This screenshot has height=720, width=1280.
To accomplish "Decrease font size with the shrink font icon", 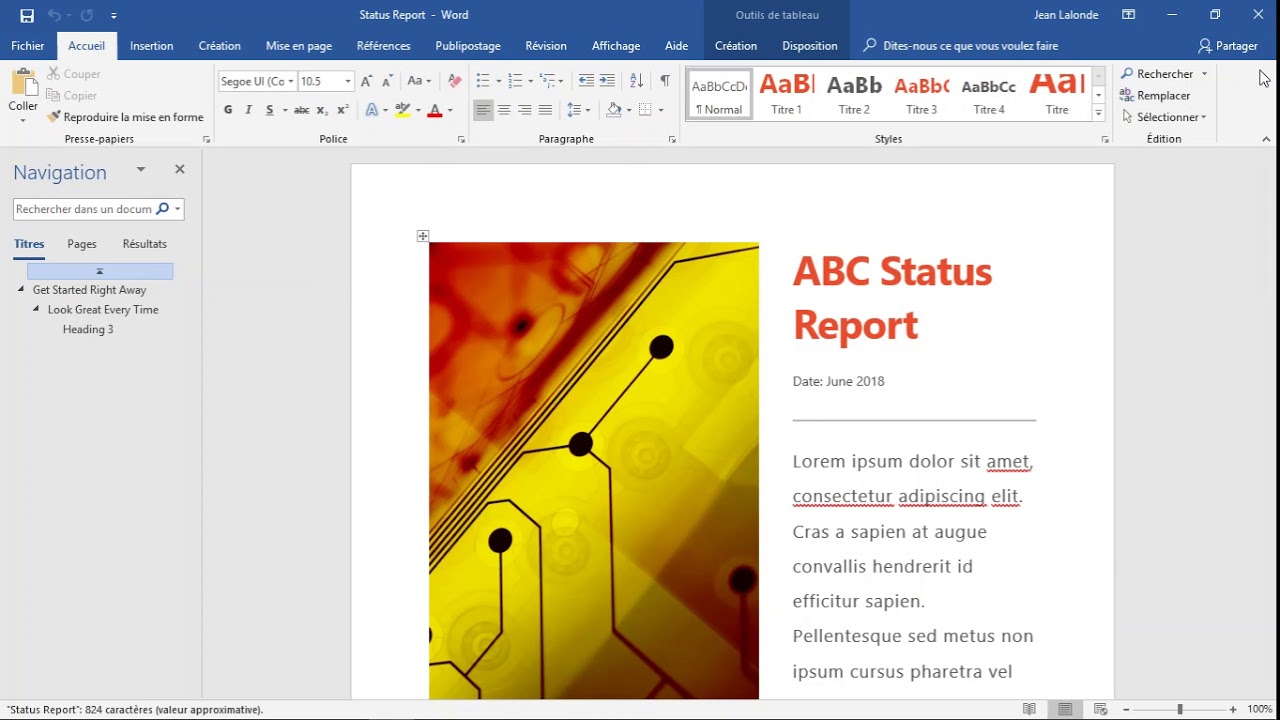I will [386, 81].
